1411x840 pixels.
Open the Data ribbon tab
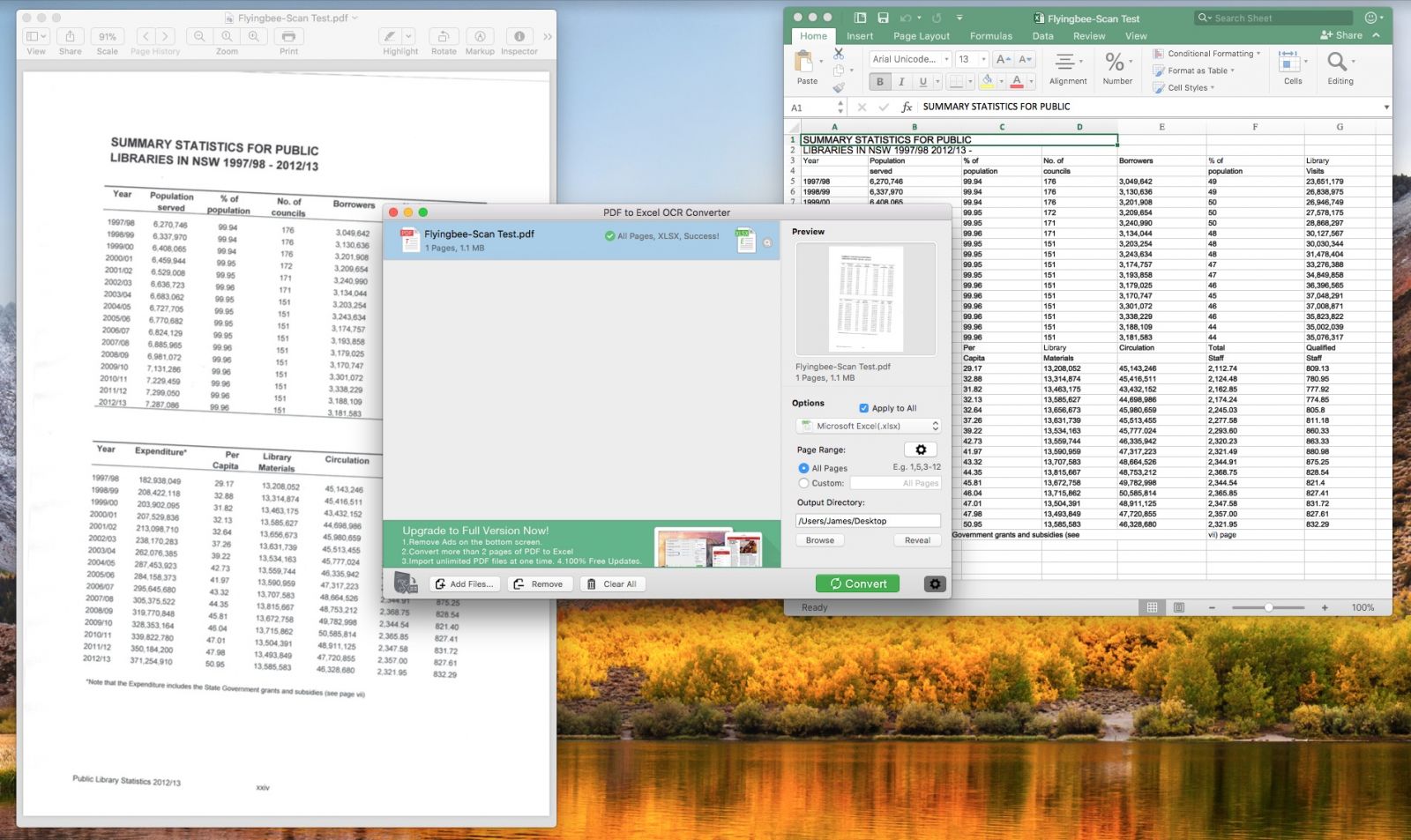(1043, 36)
